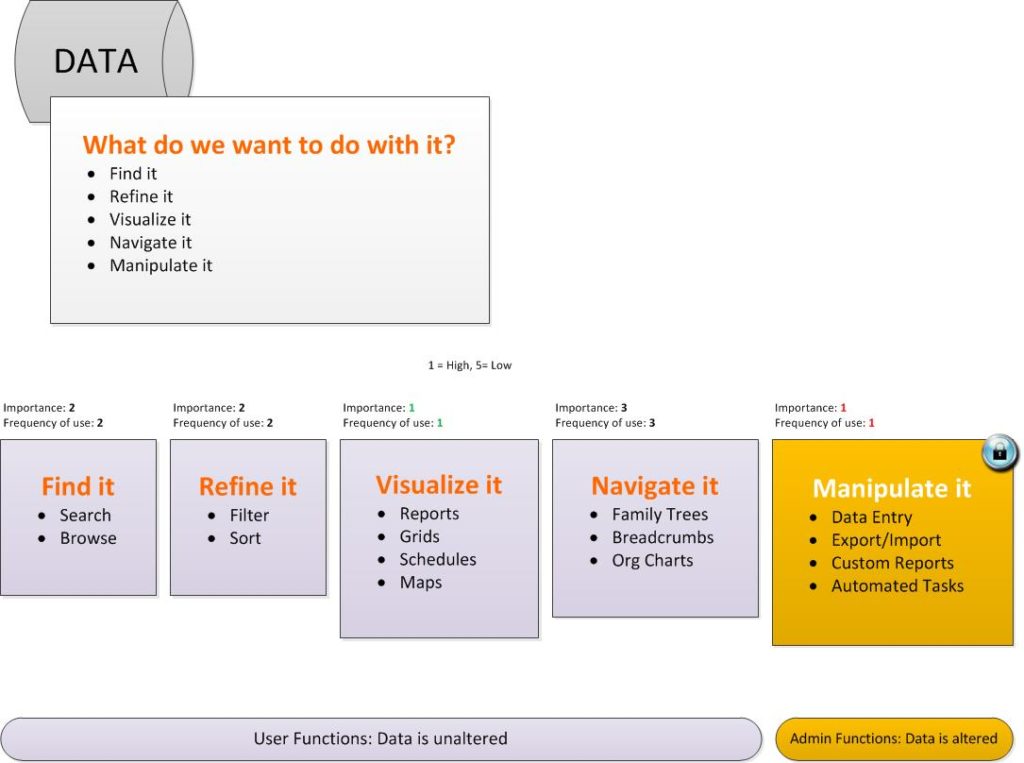This screenshot has height=763, width=1024.
Task: Click 'Importance: 2' label above Refine it box
Action: point(209,408)
